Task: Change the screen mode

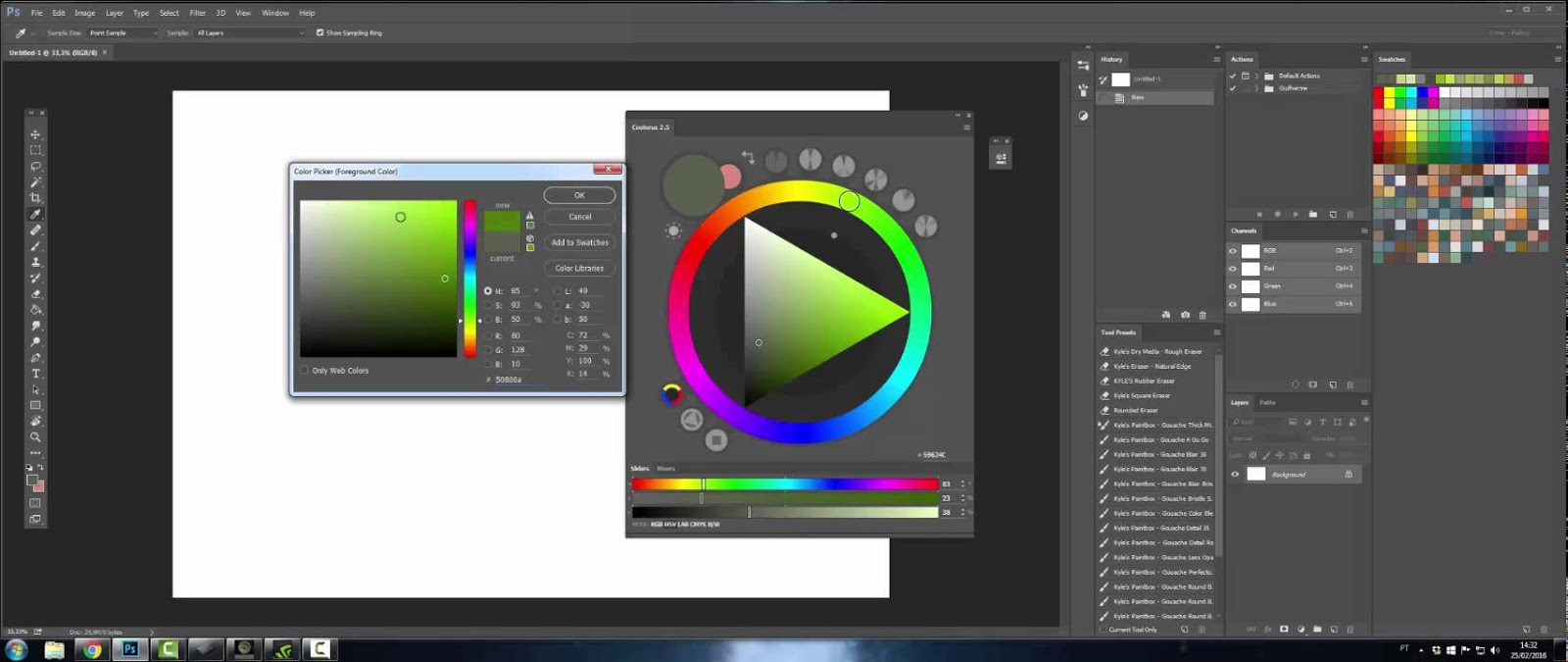Action: pos(35,520)
